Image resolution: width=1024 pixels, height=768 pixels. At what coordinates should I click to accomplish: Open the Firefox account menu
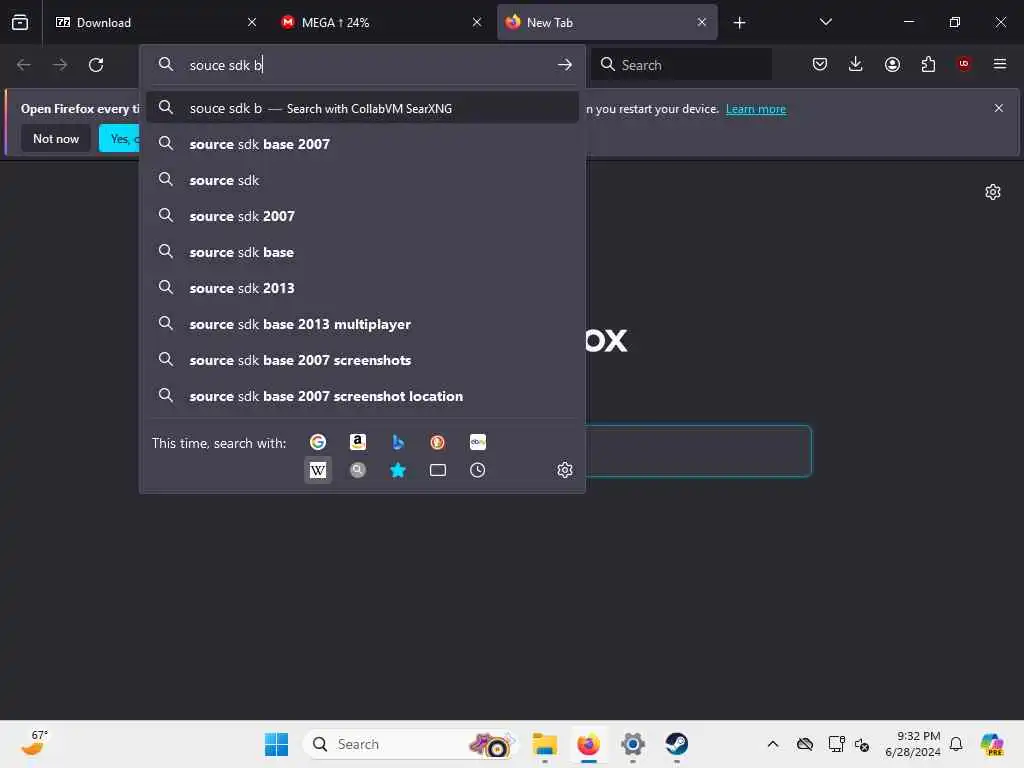(x=892, y=64)
